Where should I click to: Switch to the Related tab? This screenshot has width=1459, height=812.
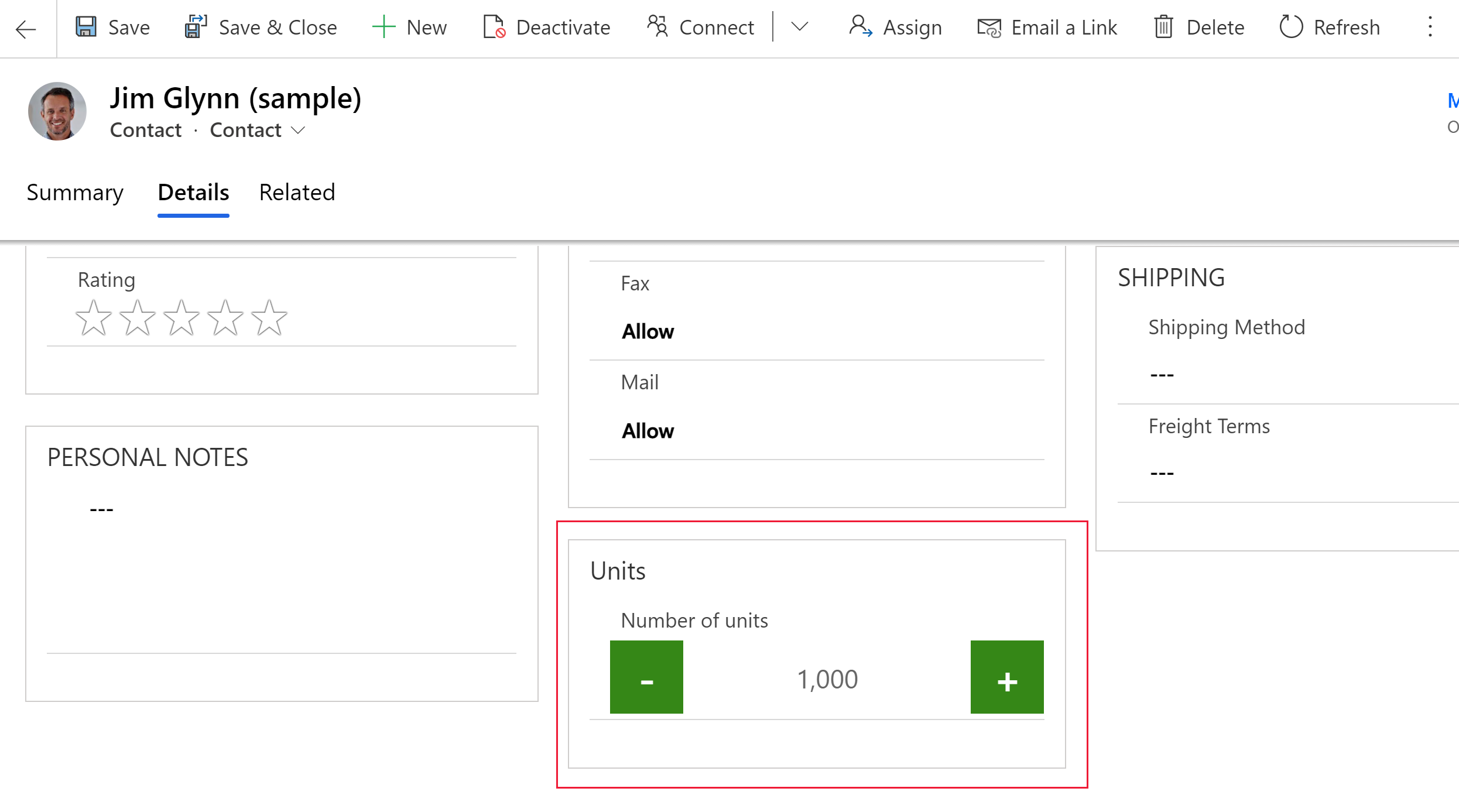tap(296, 192)
